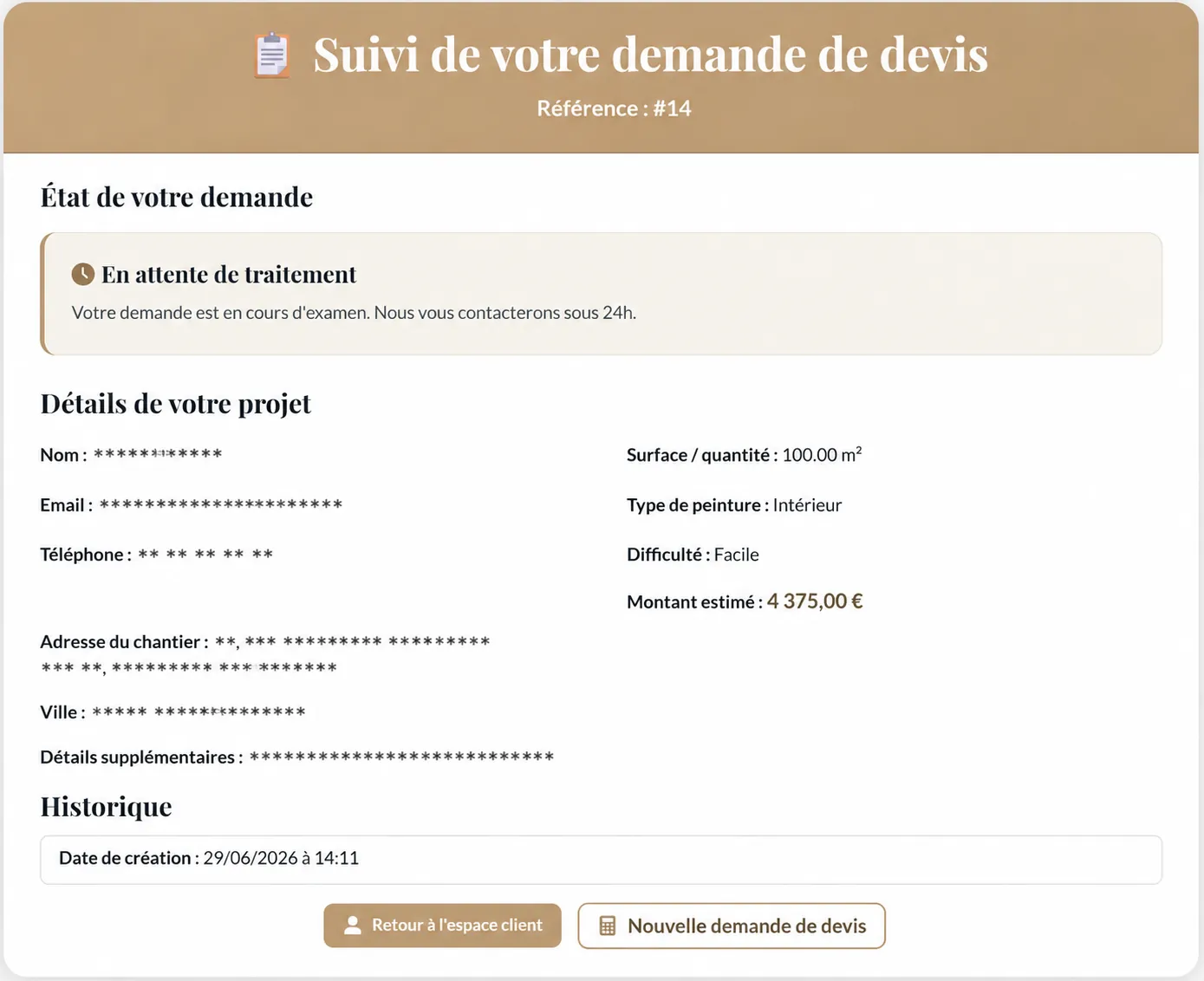Click the État de votre demande heading
1204x981 pixels.
coord(177,197)
